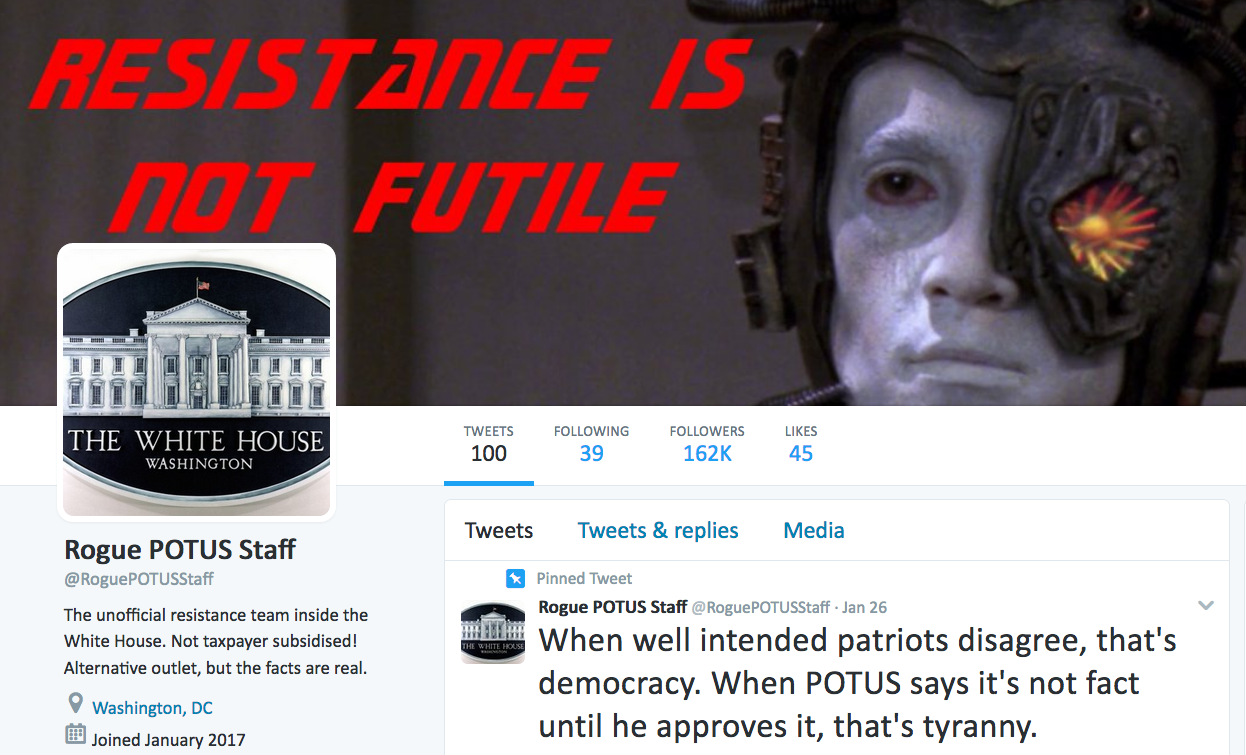Click the tweet author name Rogue POTUS Staff

click(x=613, y=607)
